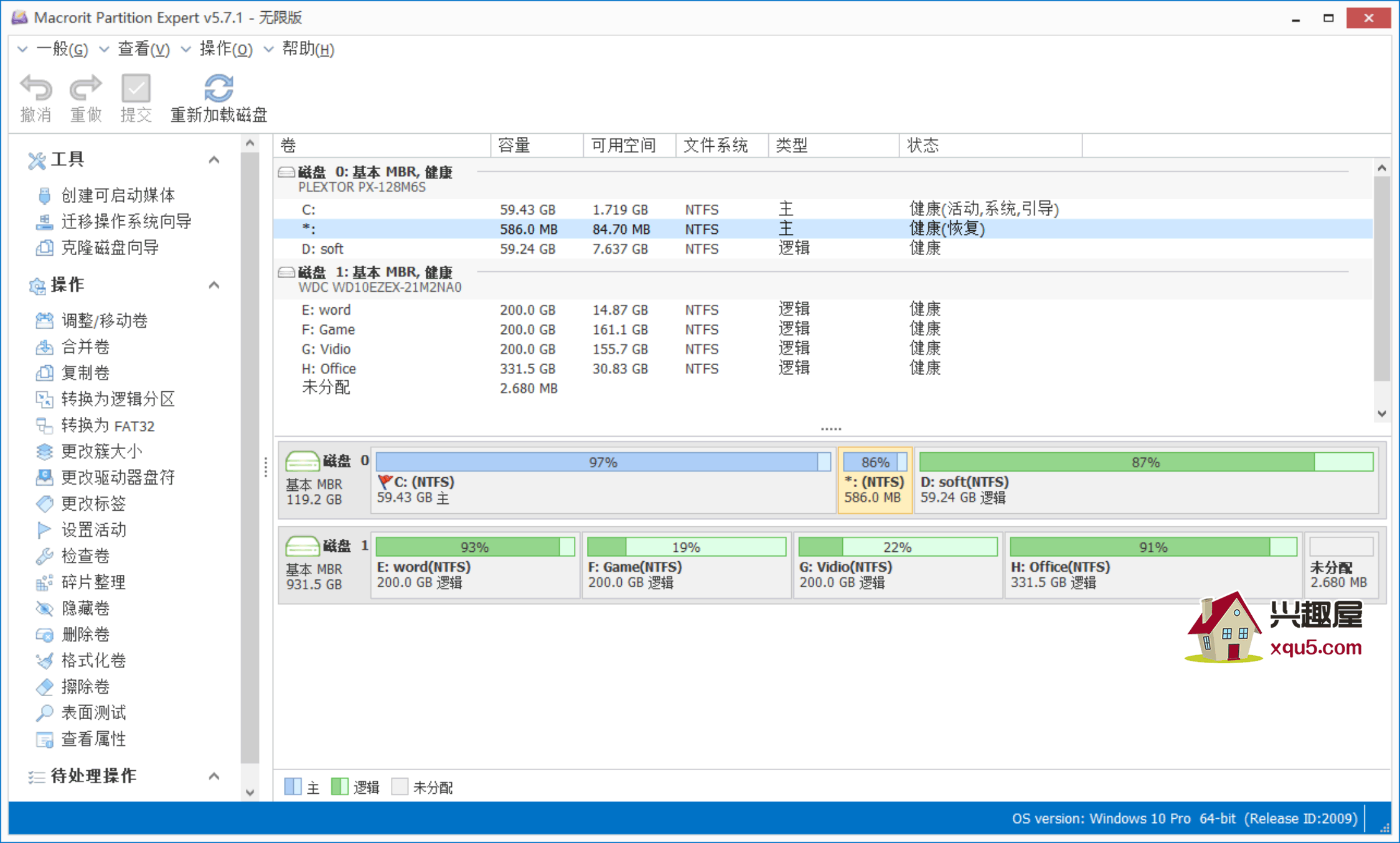The image size is (1400, 843).
Task: Open the General (一般) menu
Action: click(61, 49)
